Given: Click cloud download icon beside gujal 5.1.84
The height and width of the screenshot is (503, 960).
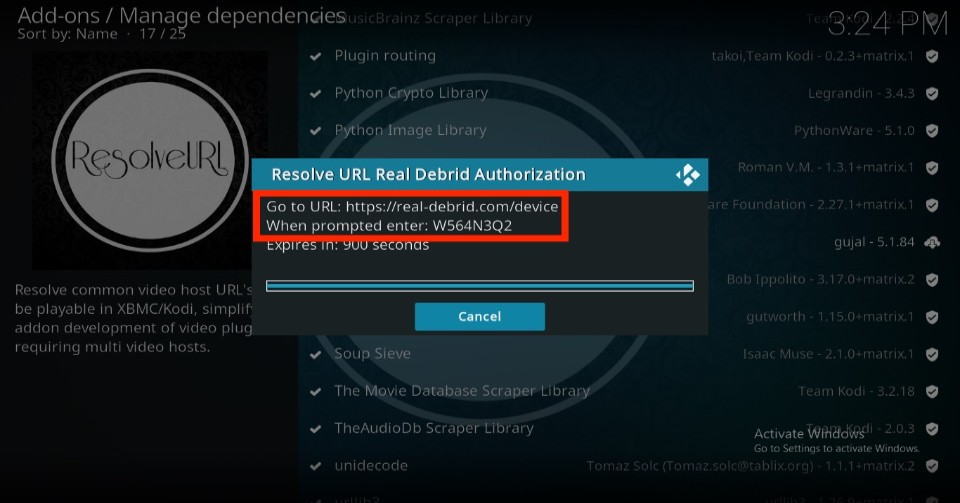Looking at the screenshot, I should pyautogui.click(x=932, y=242).
